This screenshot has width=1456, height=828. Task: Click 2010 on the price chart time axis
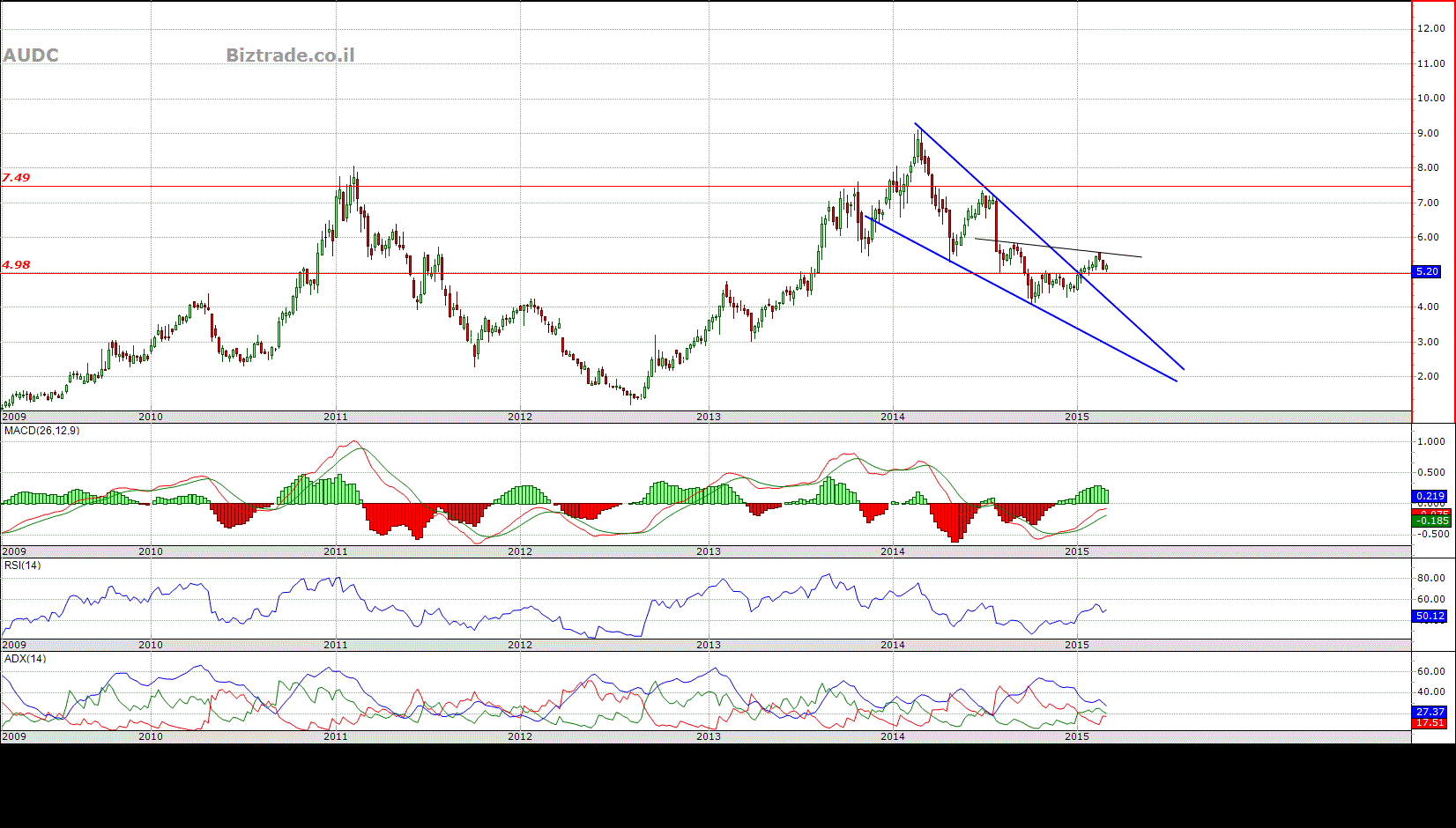click(151, 417)
